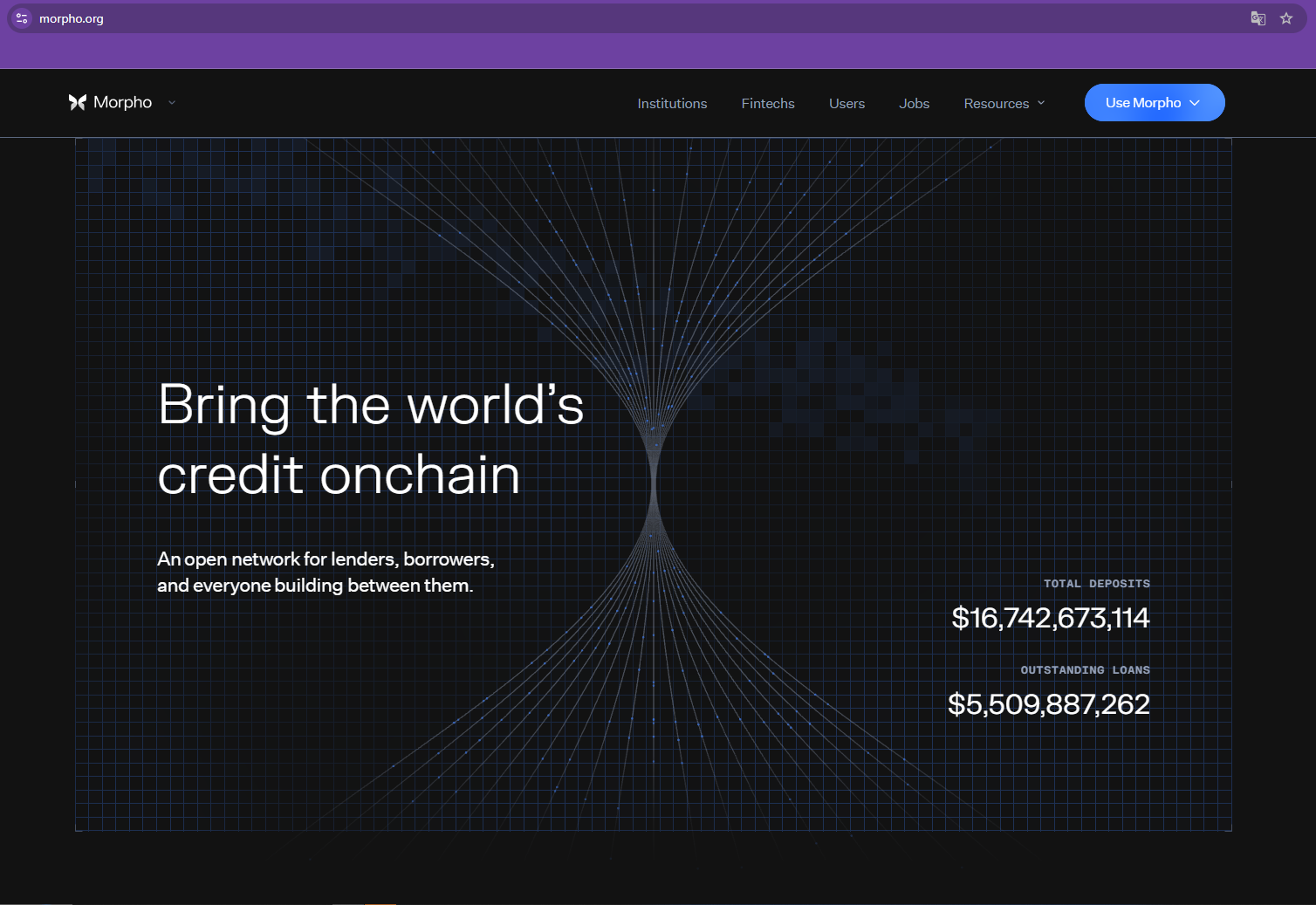This screenshot has height=905, width=1316.
Task: Click the headline "Bring the world's credit onchain"
Action: pyautogui.click(x=371, y=440)
